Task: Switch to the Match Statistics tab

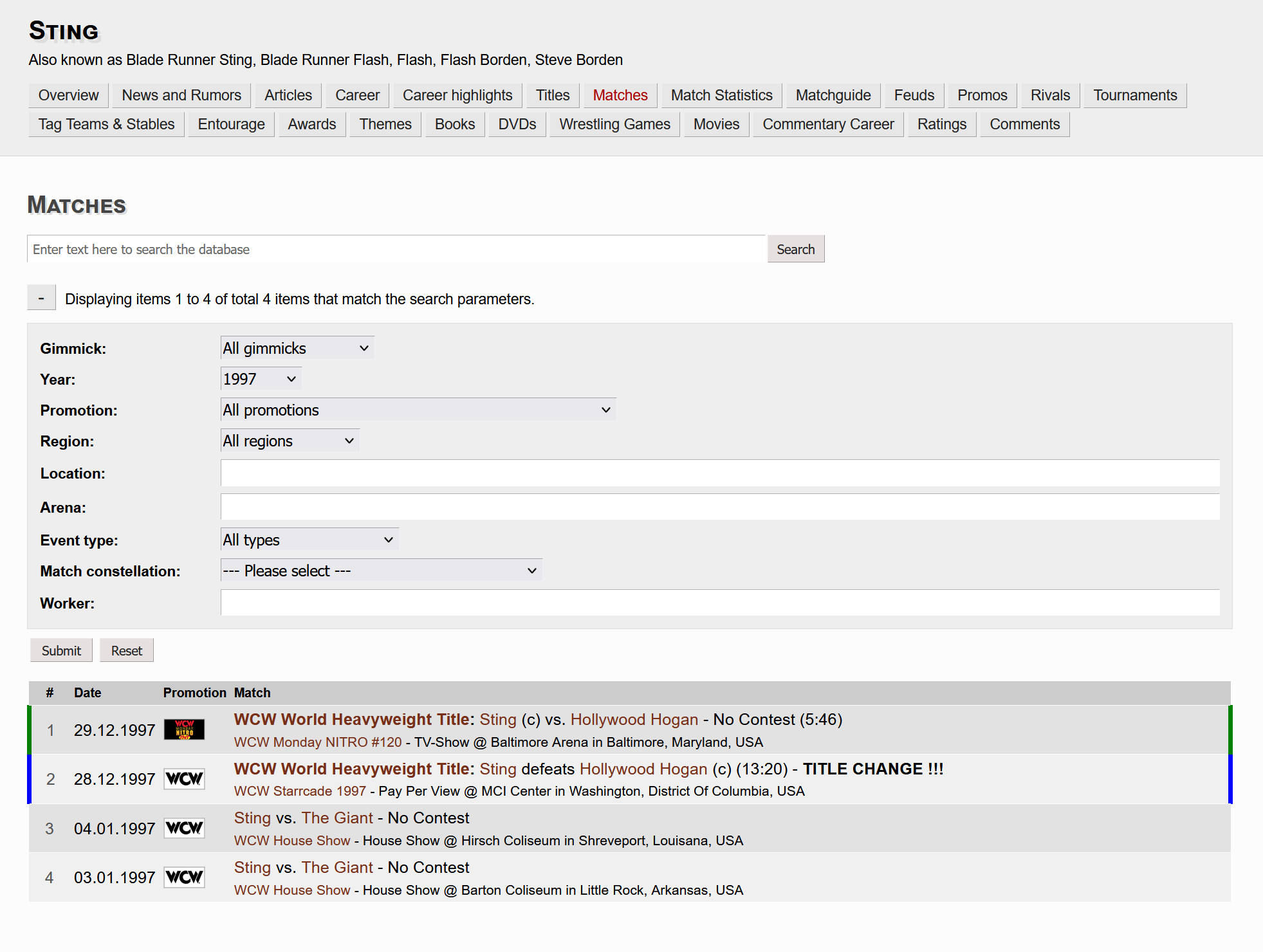Action: point(721,95)
